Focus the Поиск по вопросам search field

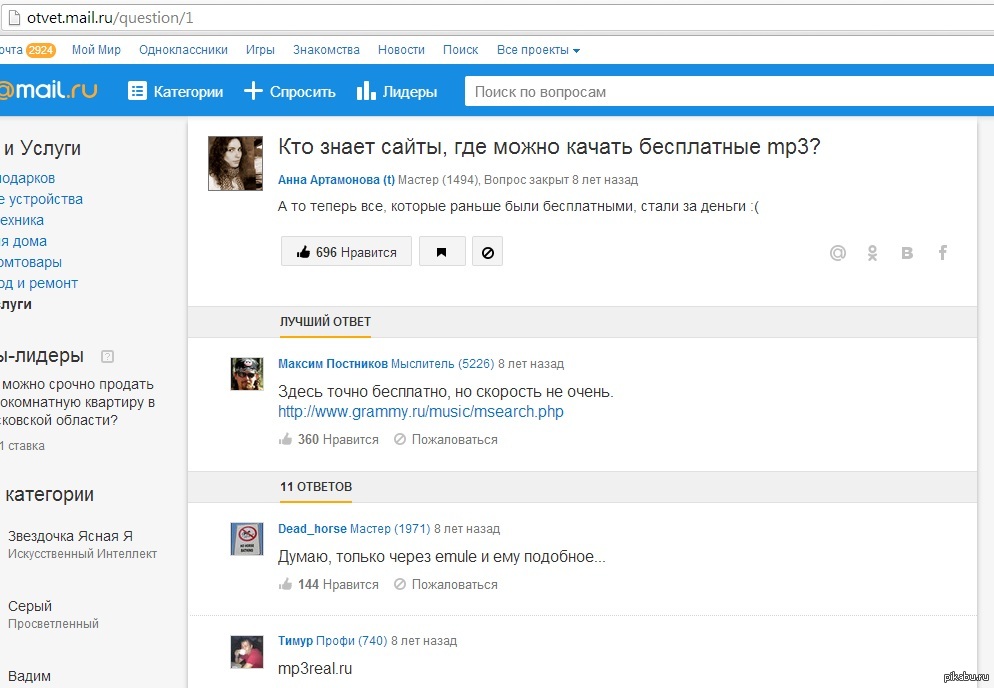pyautogui.click(x=729, y=91)
